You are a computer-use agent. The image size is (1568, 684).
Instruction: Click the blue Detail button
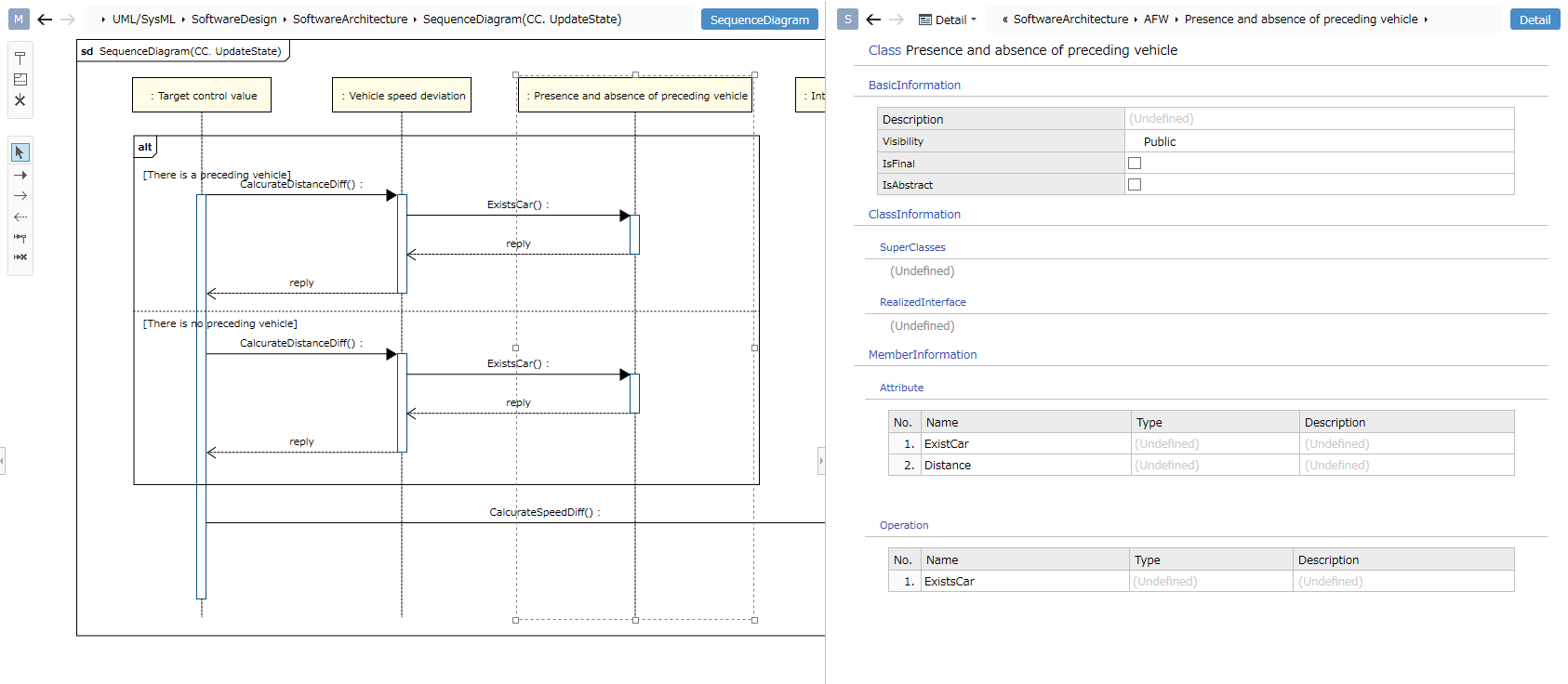point(1535,20)
